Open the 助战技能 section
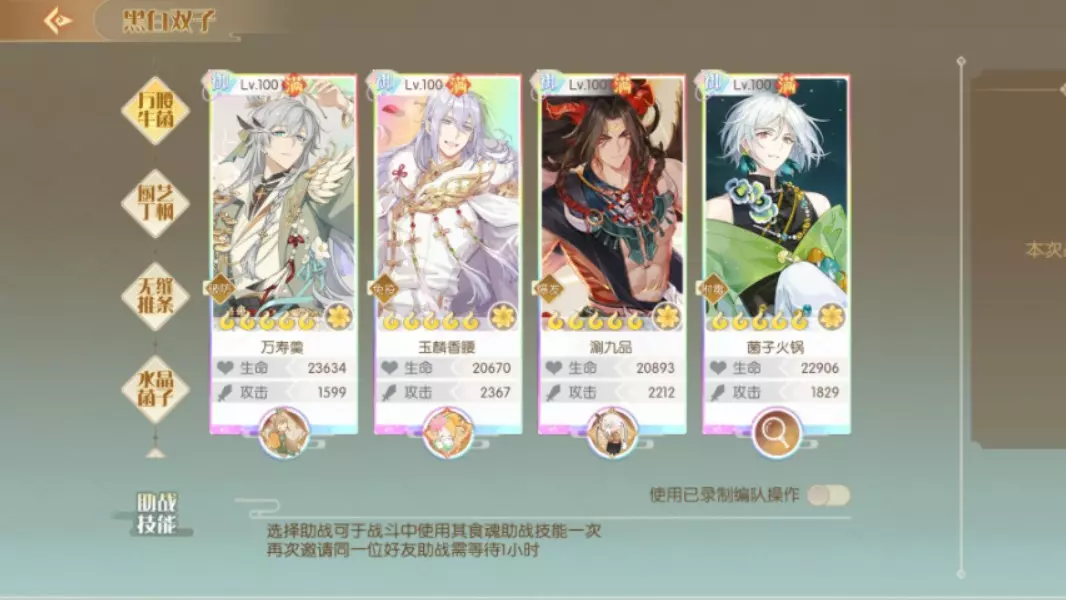 pyautogui.click(x=156, y=514)
